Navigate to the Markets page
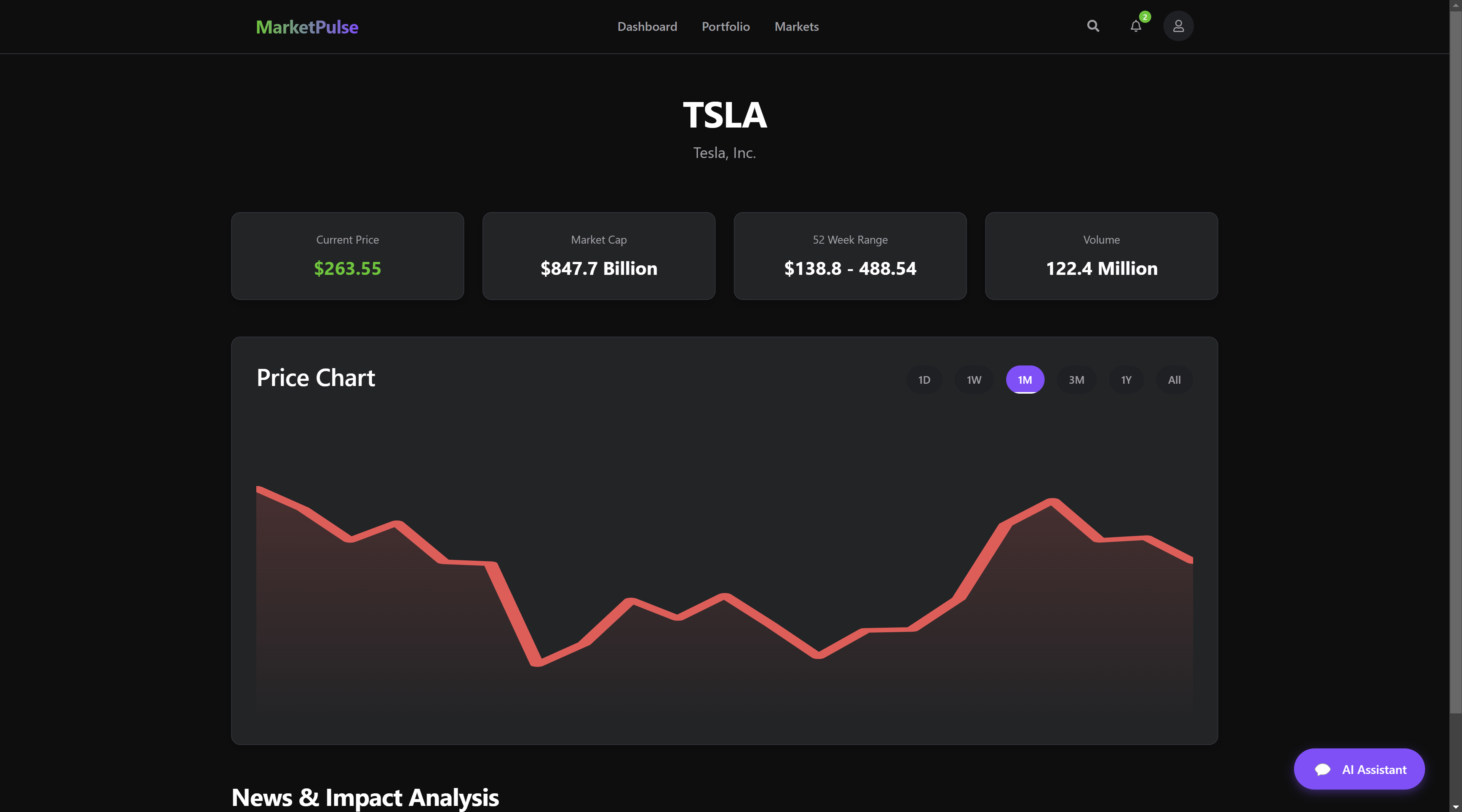 pyautogui.click(x=796, y=27)
